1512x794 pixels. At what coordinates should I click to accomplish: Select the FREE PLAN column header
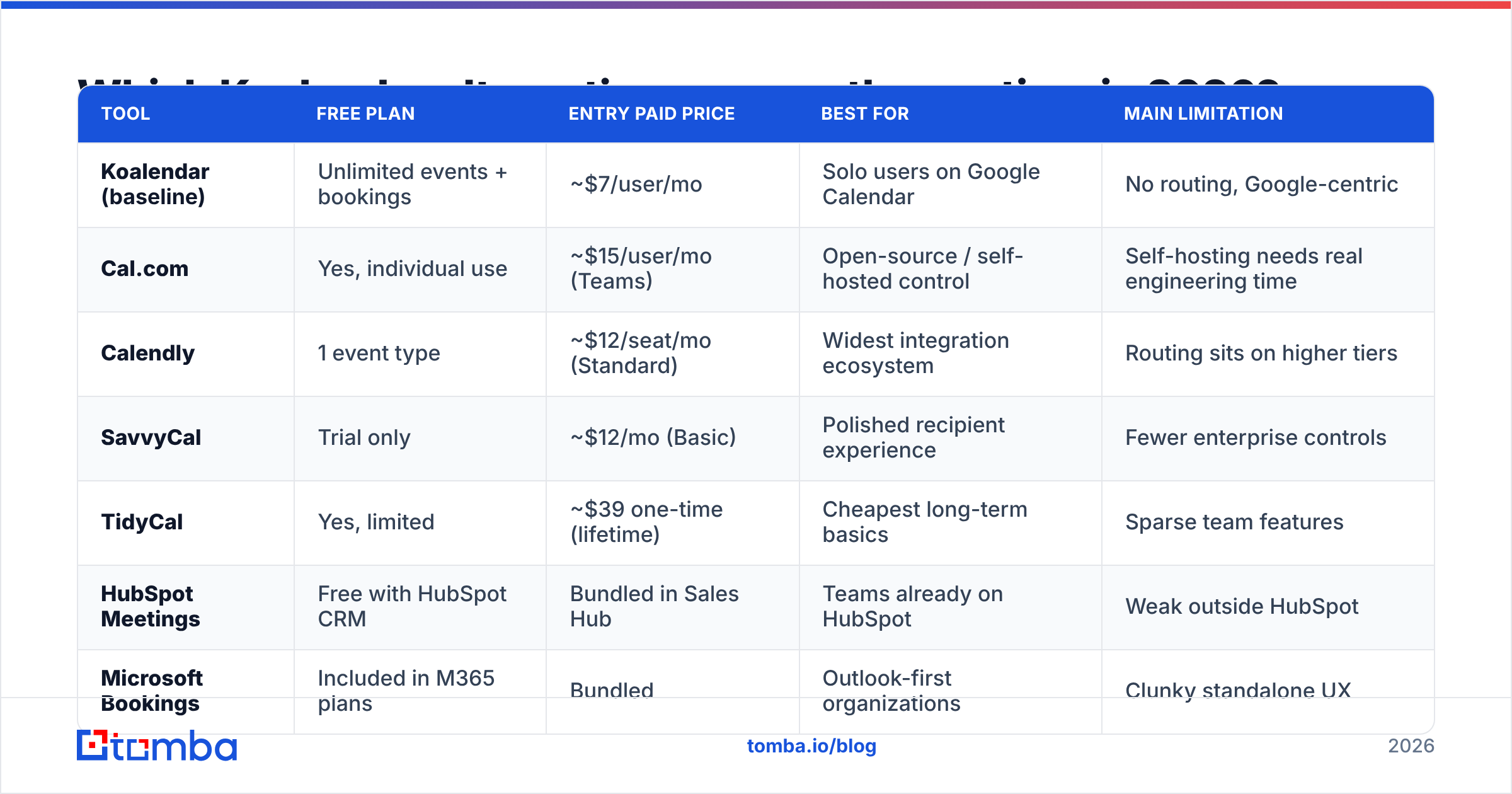click(365, 113)
